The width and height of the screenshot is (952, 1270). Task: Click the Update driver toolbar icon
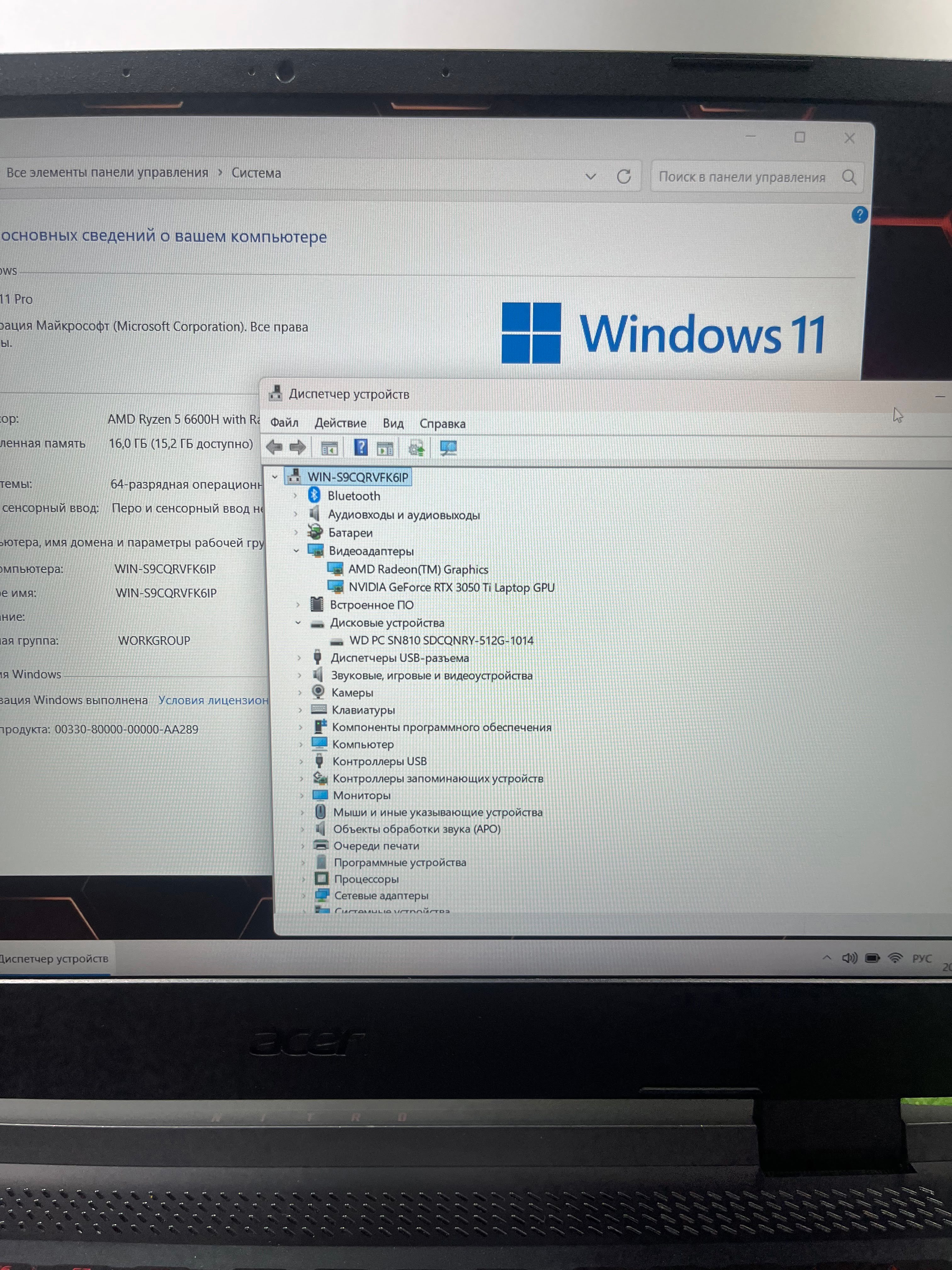click(416, 448)
